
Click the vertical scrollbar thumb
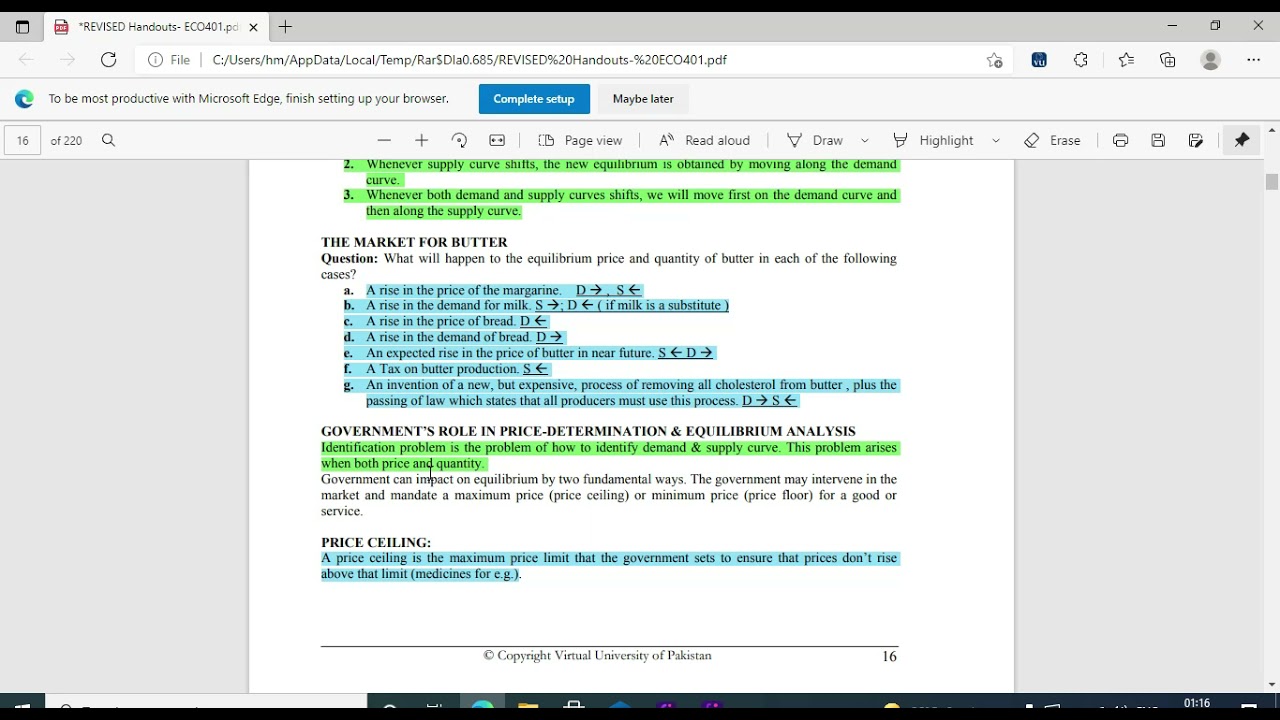pyautogui.click(x=1272, y=182)
